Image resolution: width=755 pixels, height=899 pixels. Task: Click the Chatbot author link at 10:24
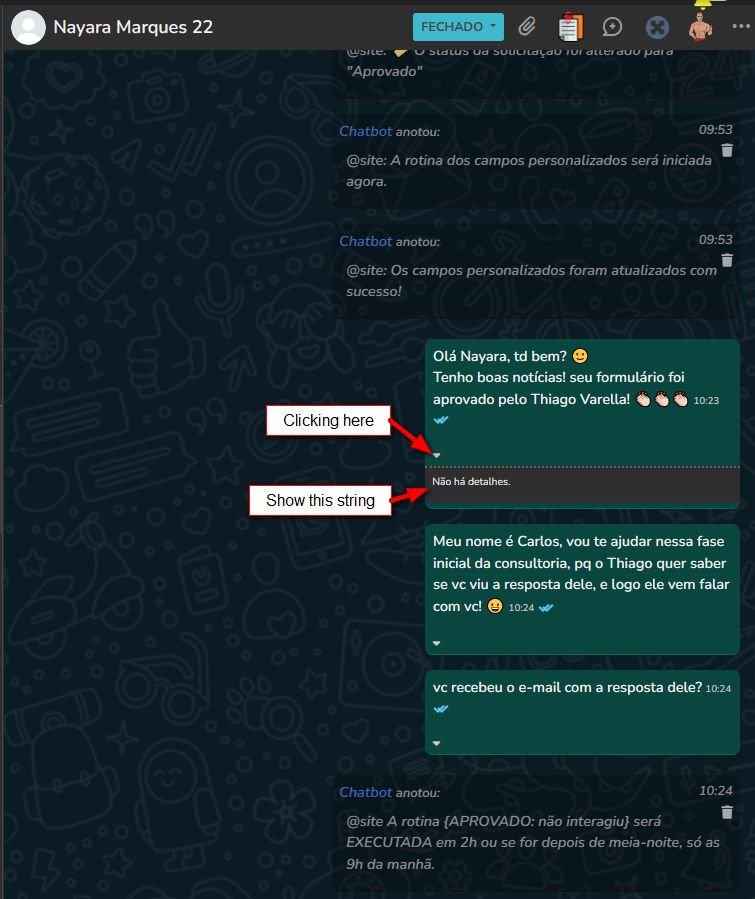coord(366,792)
